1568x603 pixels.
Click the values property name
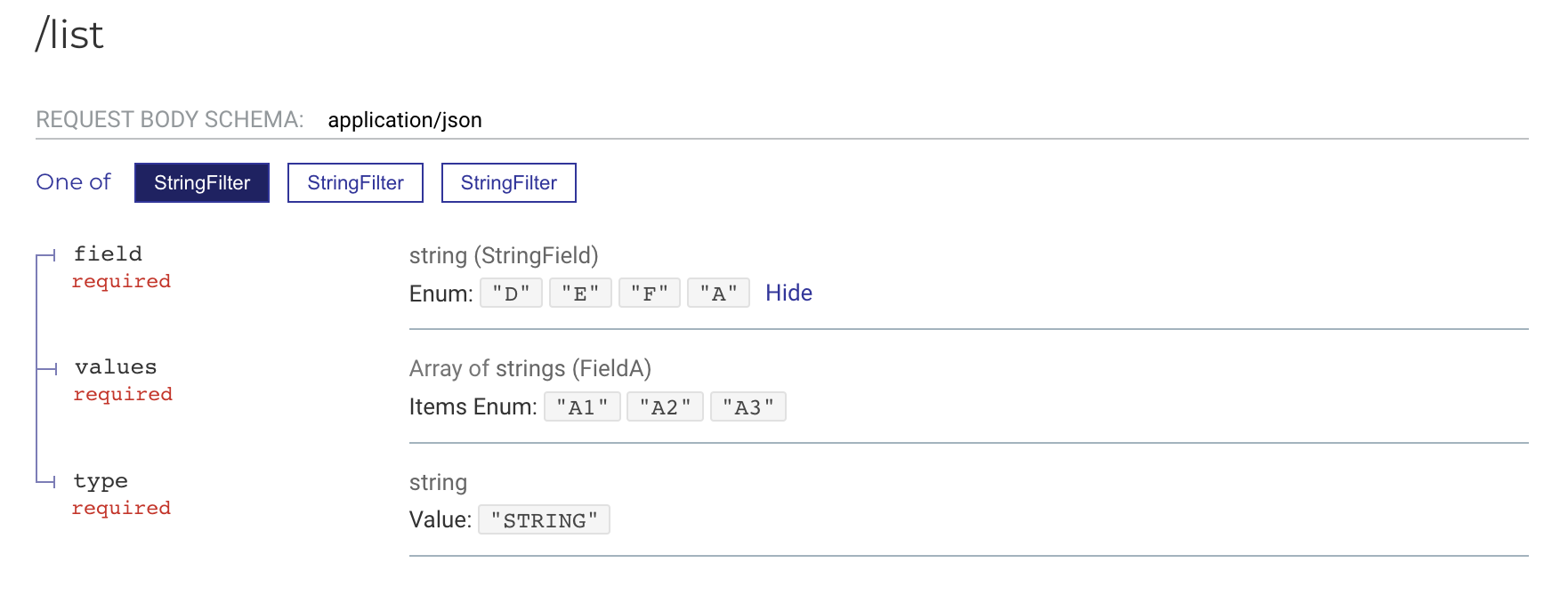[x=115, y=366]
